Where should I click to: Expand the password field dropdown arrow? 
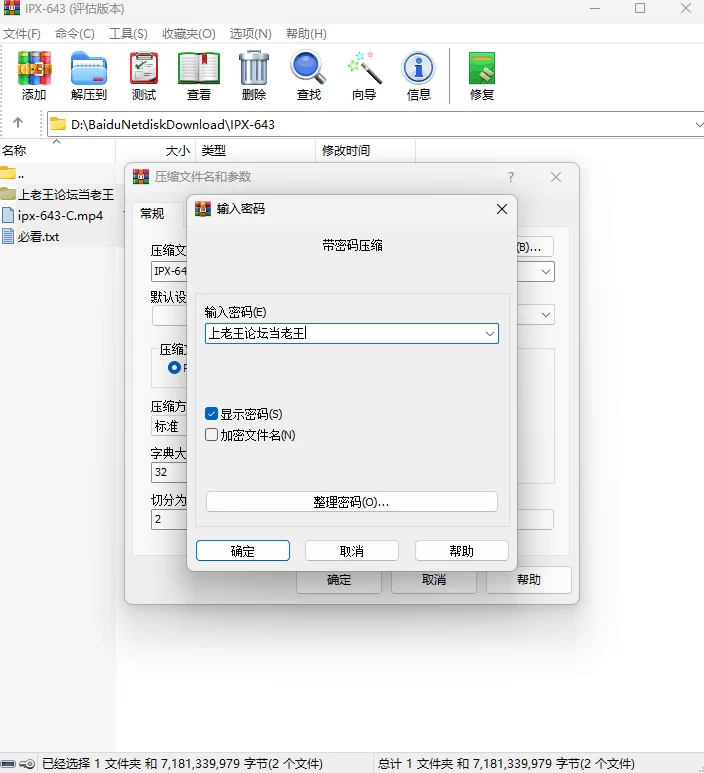click(490, 334)
